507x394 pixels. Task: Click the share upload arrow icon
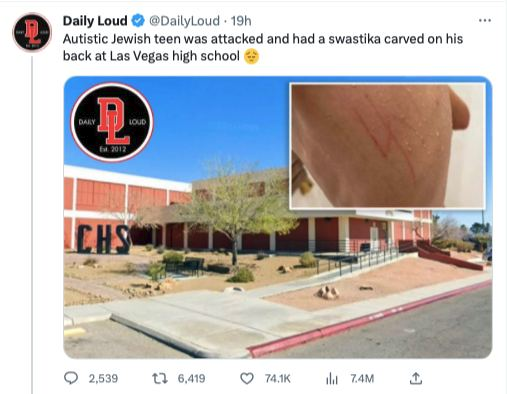point(416,378)
